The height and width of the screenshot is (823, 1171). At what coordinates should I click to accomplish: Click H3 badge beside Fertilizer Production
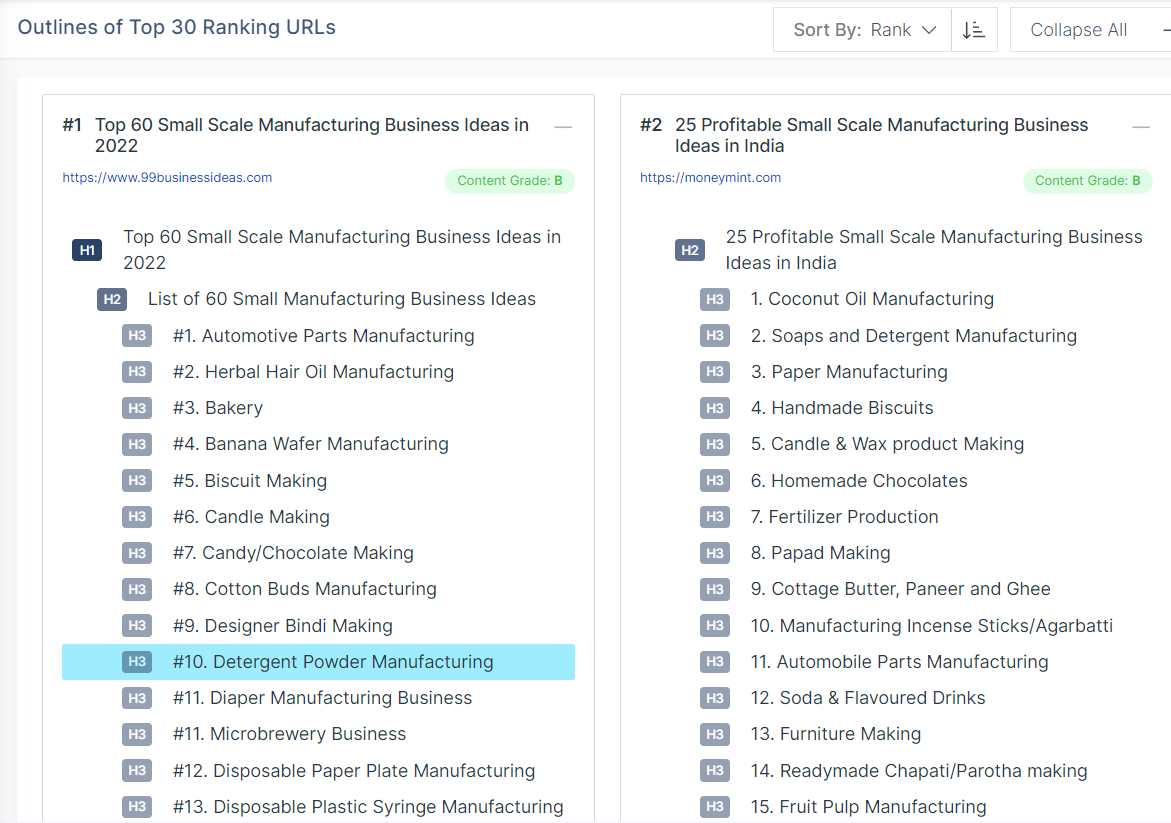pos(714,517)
